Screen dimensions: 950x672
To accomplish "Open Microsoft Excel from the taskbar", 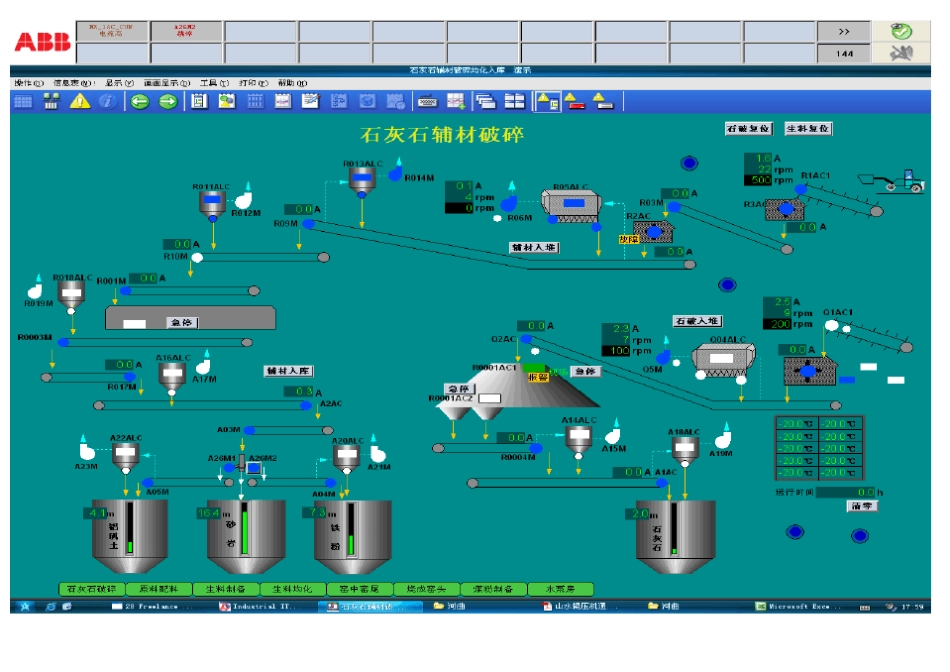I will [x=800, y=606].
